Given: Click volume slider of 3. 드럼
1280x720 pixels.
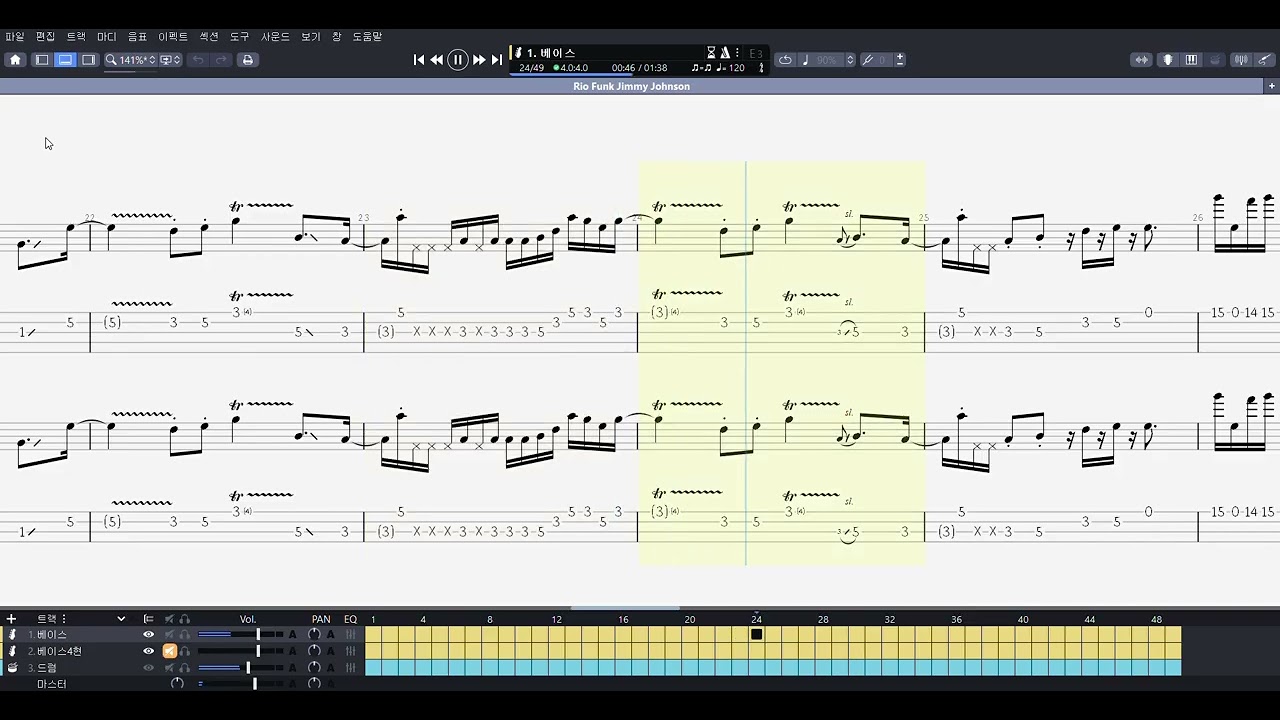Looking at the screenshot, I should pyautogui.click(x=240, y=667).
